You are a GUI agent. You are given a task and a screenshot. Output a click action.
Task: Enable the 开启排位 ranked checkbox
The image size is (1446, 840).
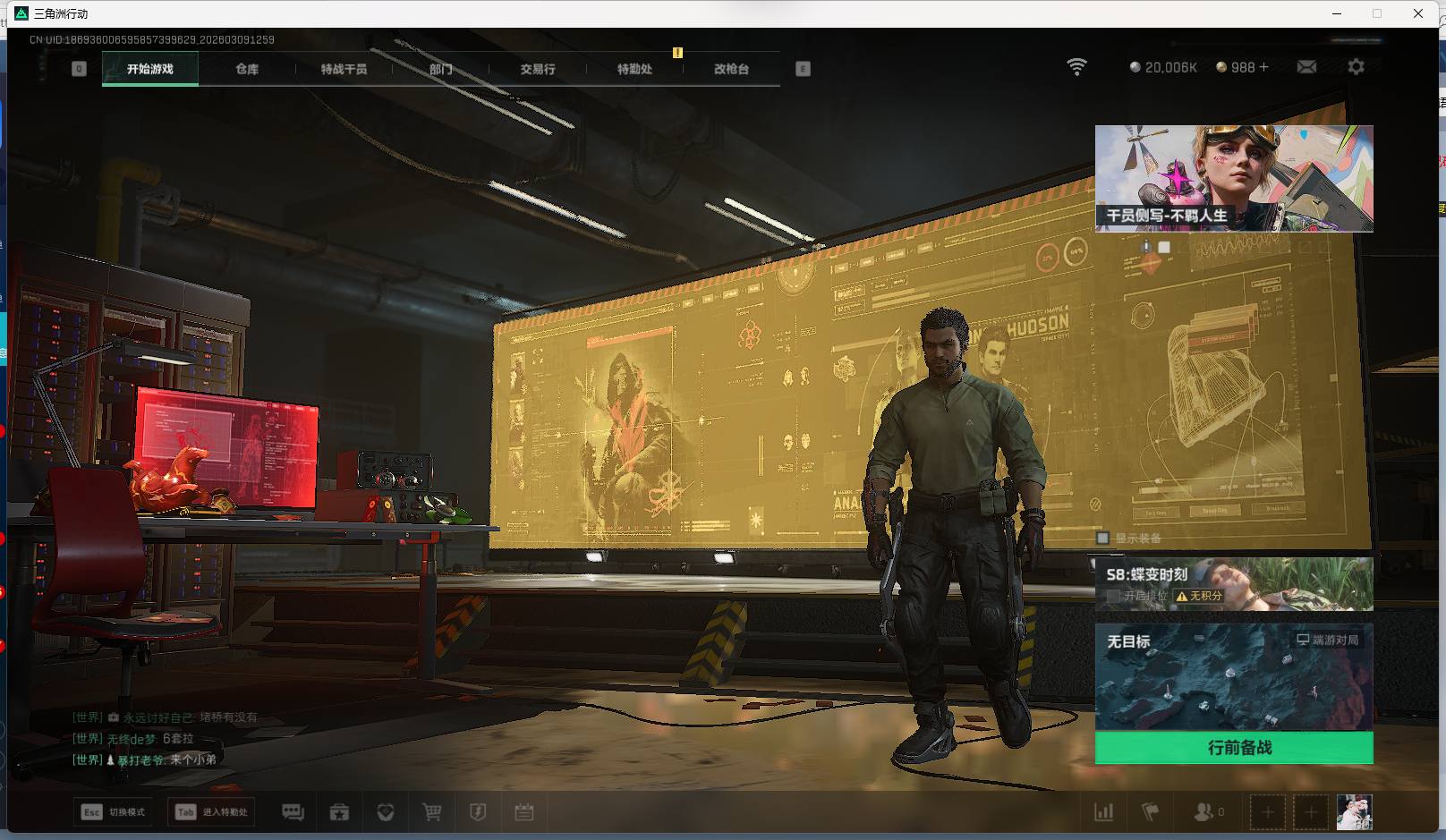click(x=1113, y=596)
